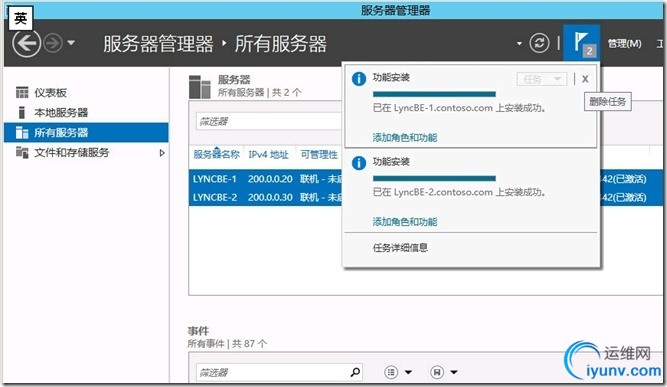
Task: Click the 英 input method indicator
Action: pyautogui.click(x=21, y=18)
